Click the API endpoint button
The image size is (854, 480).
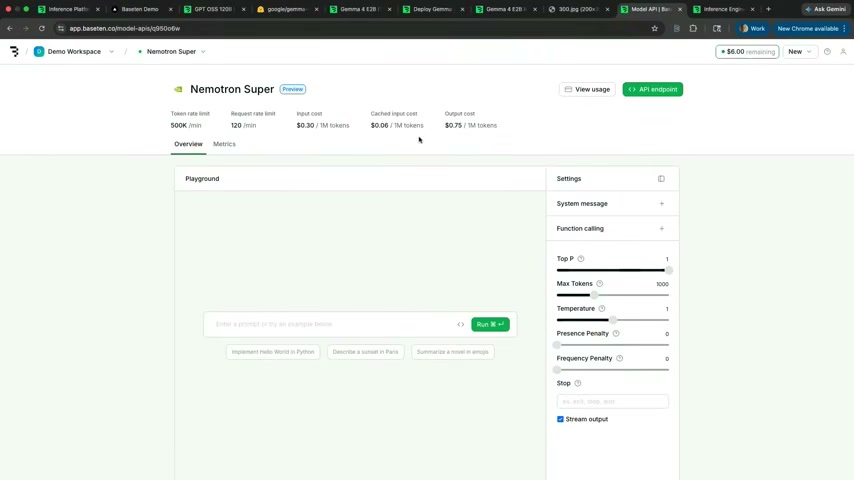(652, 89)
